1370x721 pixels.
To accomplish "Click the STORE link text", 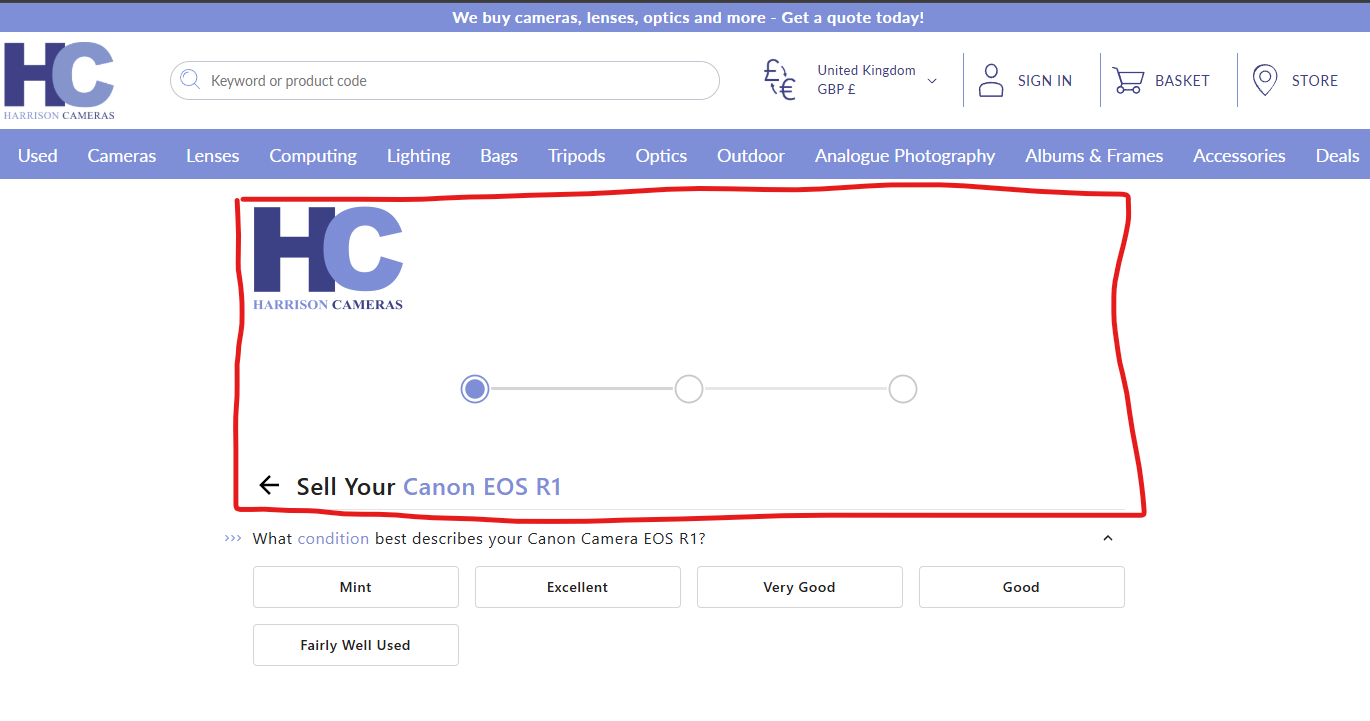I will coord(1315,81).
